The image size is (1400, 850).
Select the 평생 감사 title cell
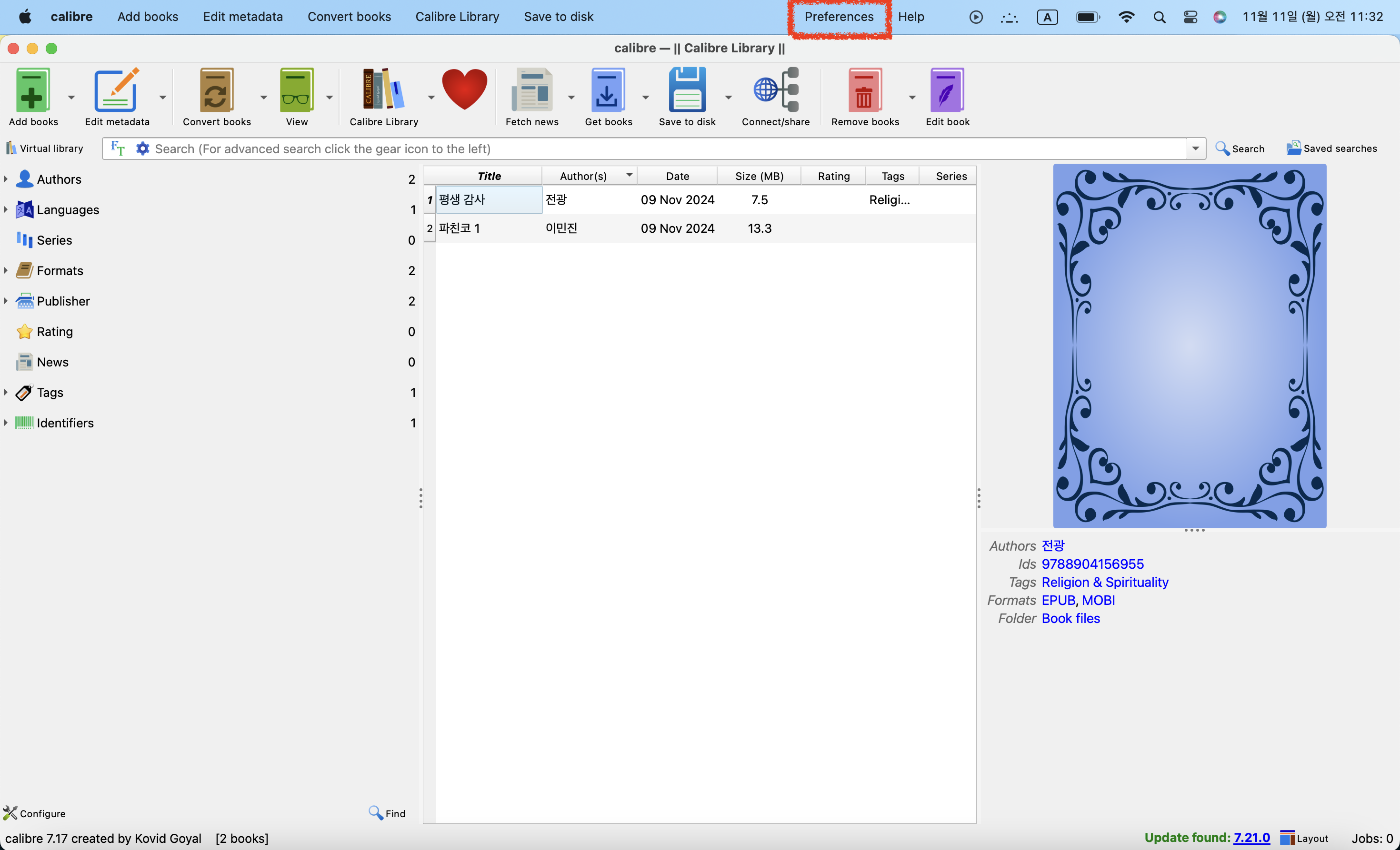click(x=489, y=200)
